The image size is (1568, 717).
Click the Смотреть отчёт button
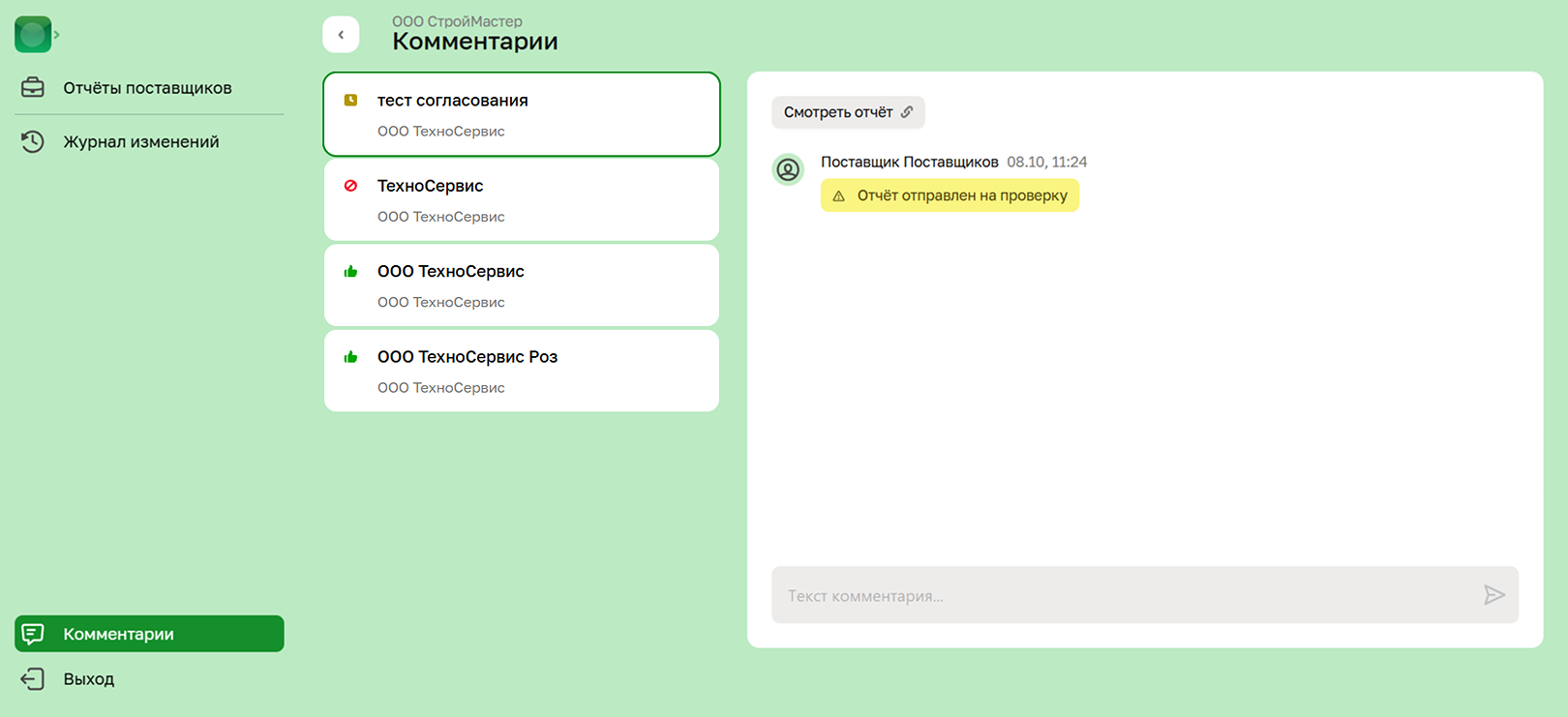point(848,112)
